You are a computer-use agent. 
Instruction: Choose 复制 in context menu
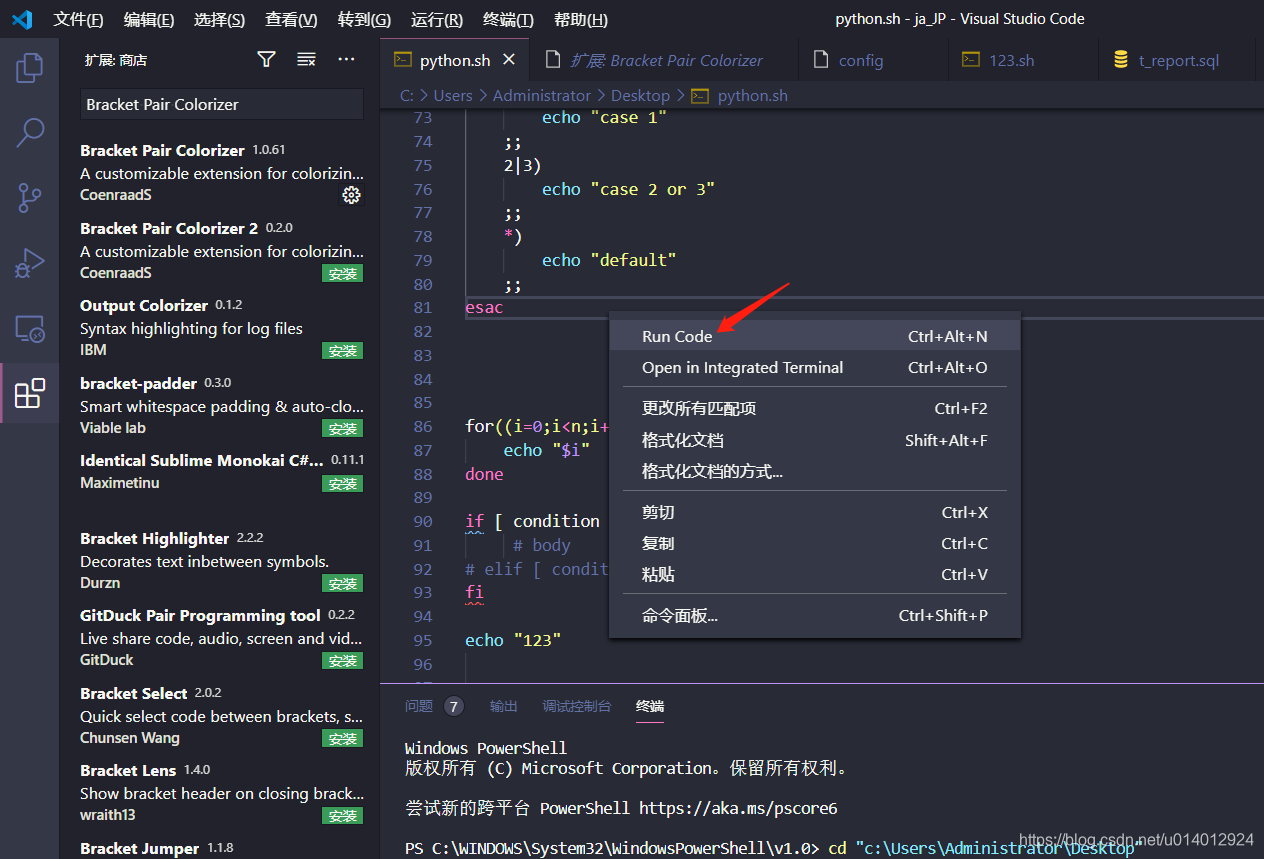point(814,543)
